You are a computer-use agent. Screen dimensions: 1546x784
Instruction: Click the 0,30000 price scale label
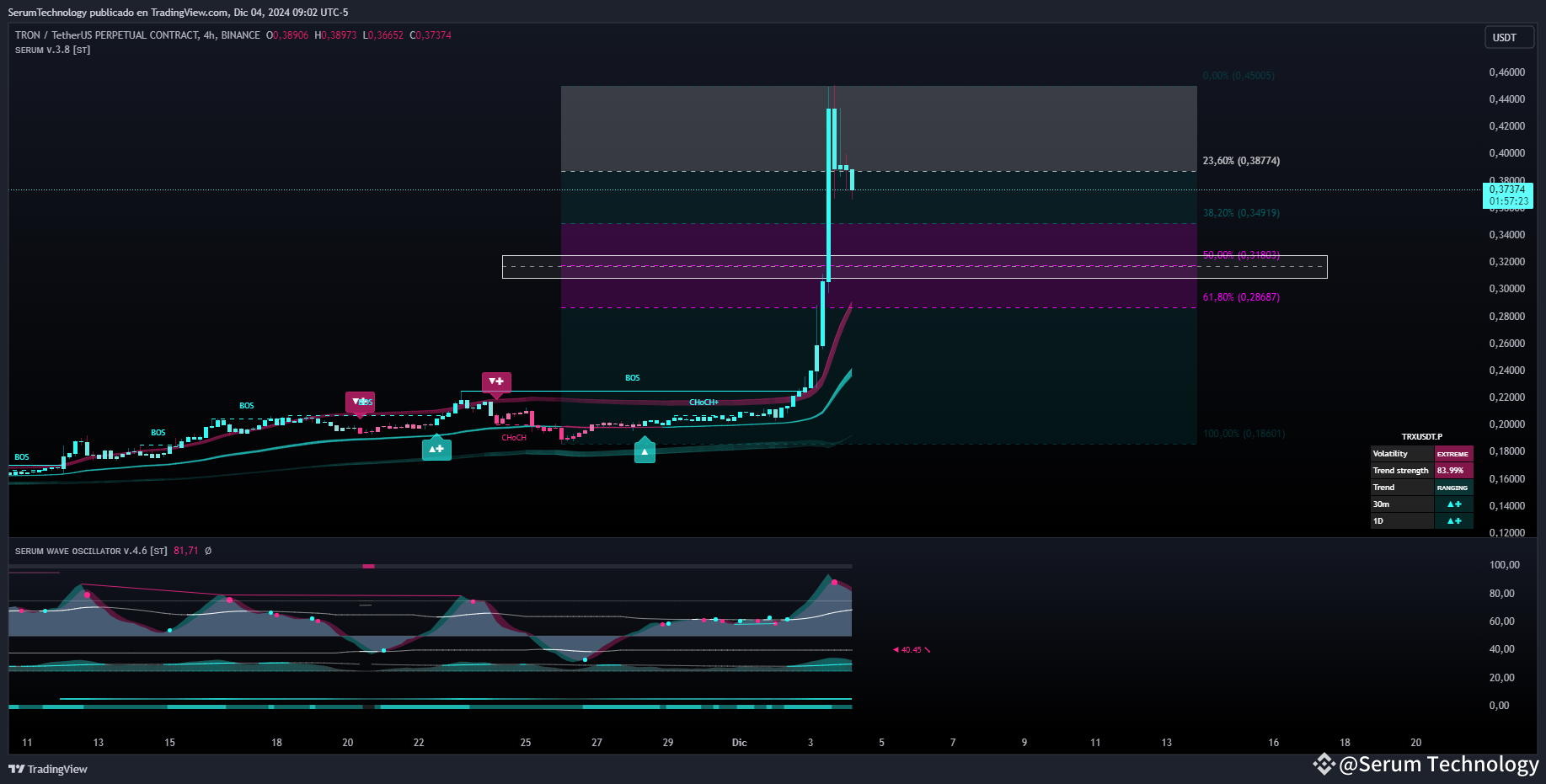tap(1507, 289)
